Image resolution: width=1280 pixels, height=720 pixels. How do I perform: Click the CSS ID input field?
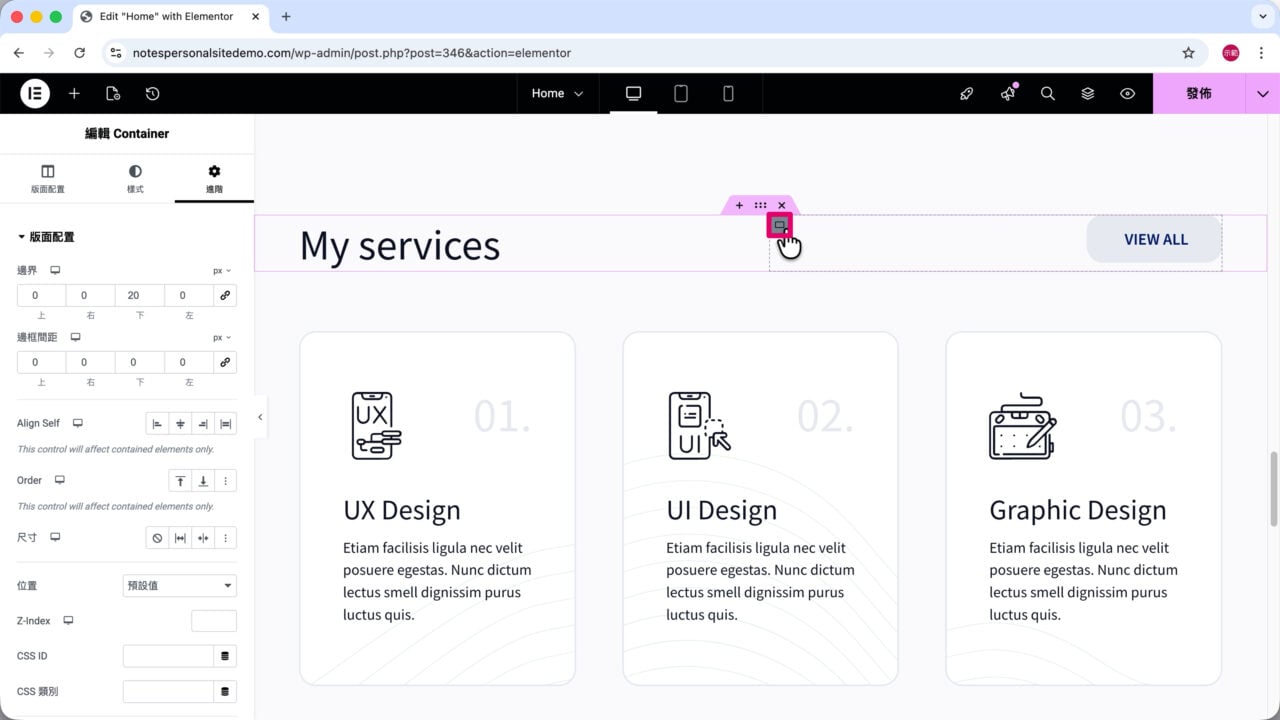(168, 656)
